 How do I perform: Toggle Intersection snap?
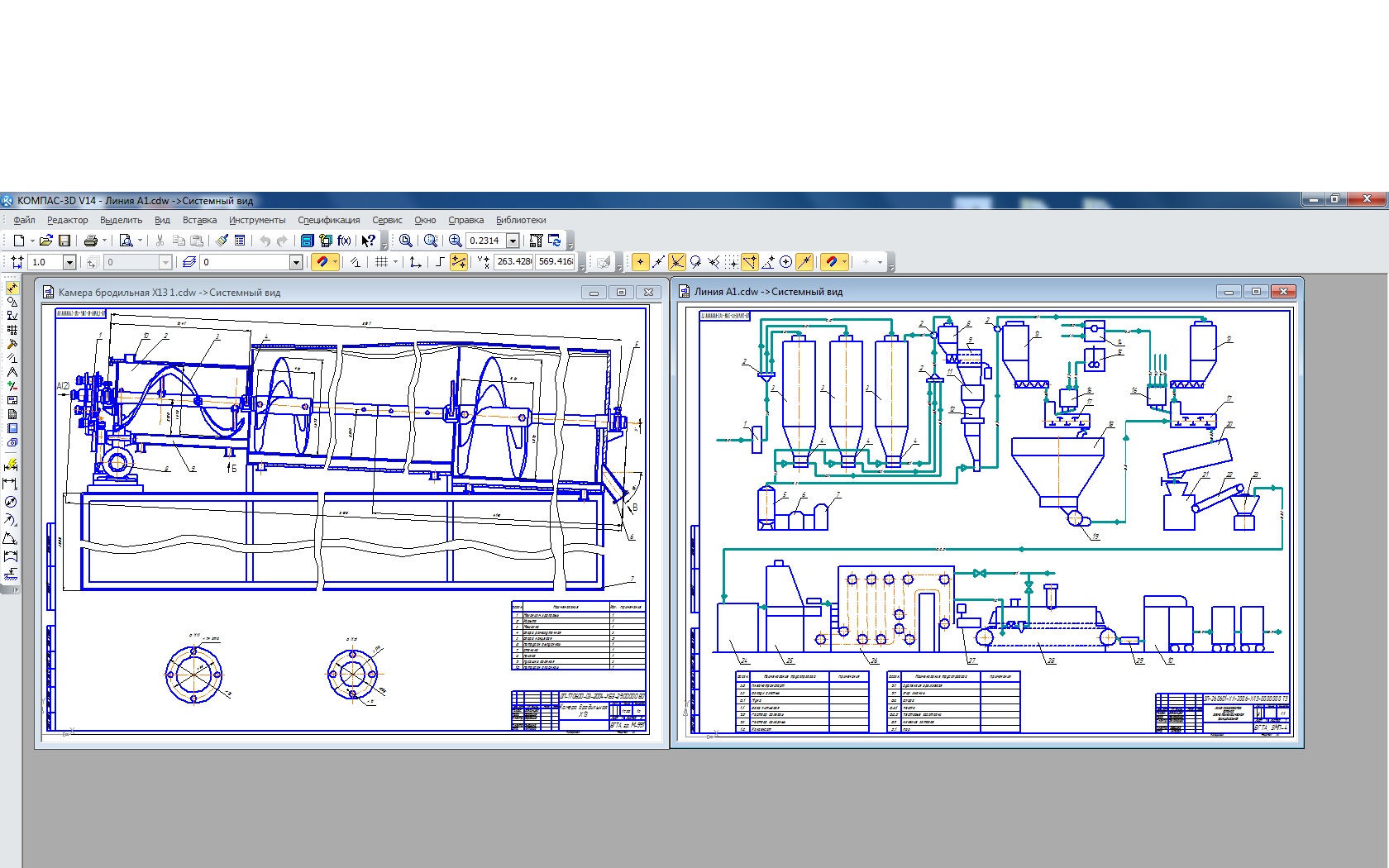[x=677, y=262]
